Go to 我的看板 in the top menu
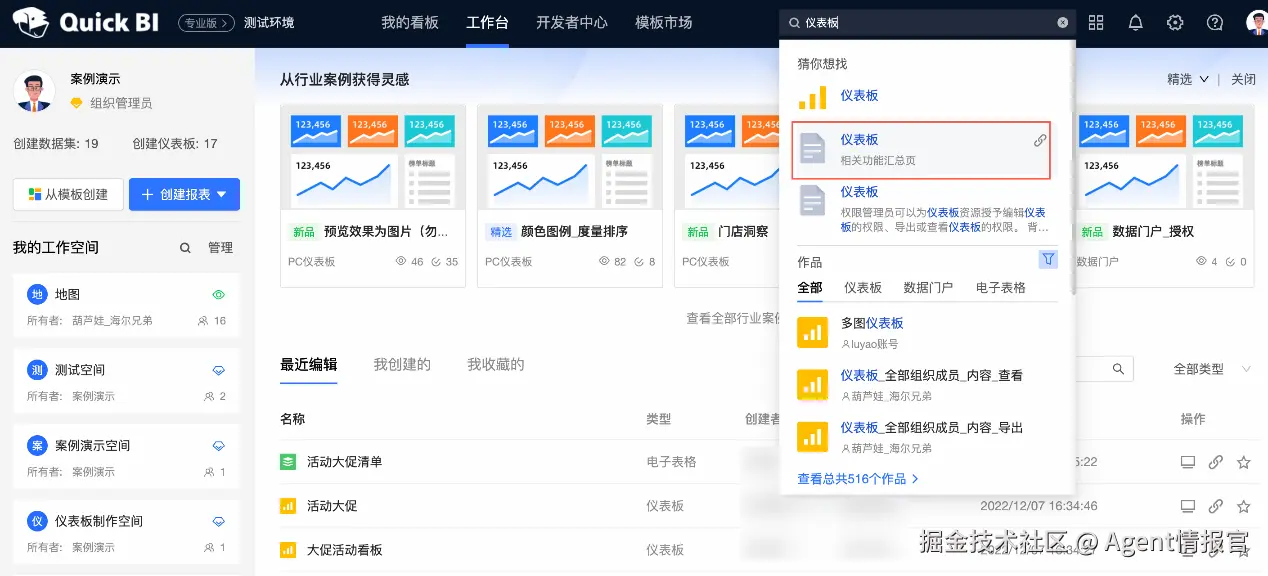The width and height of the screenshot is (1268, 576). click(410, 22)
